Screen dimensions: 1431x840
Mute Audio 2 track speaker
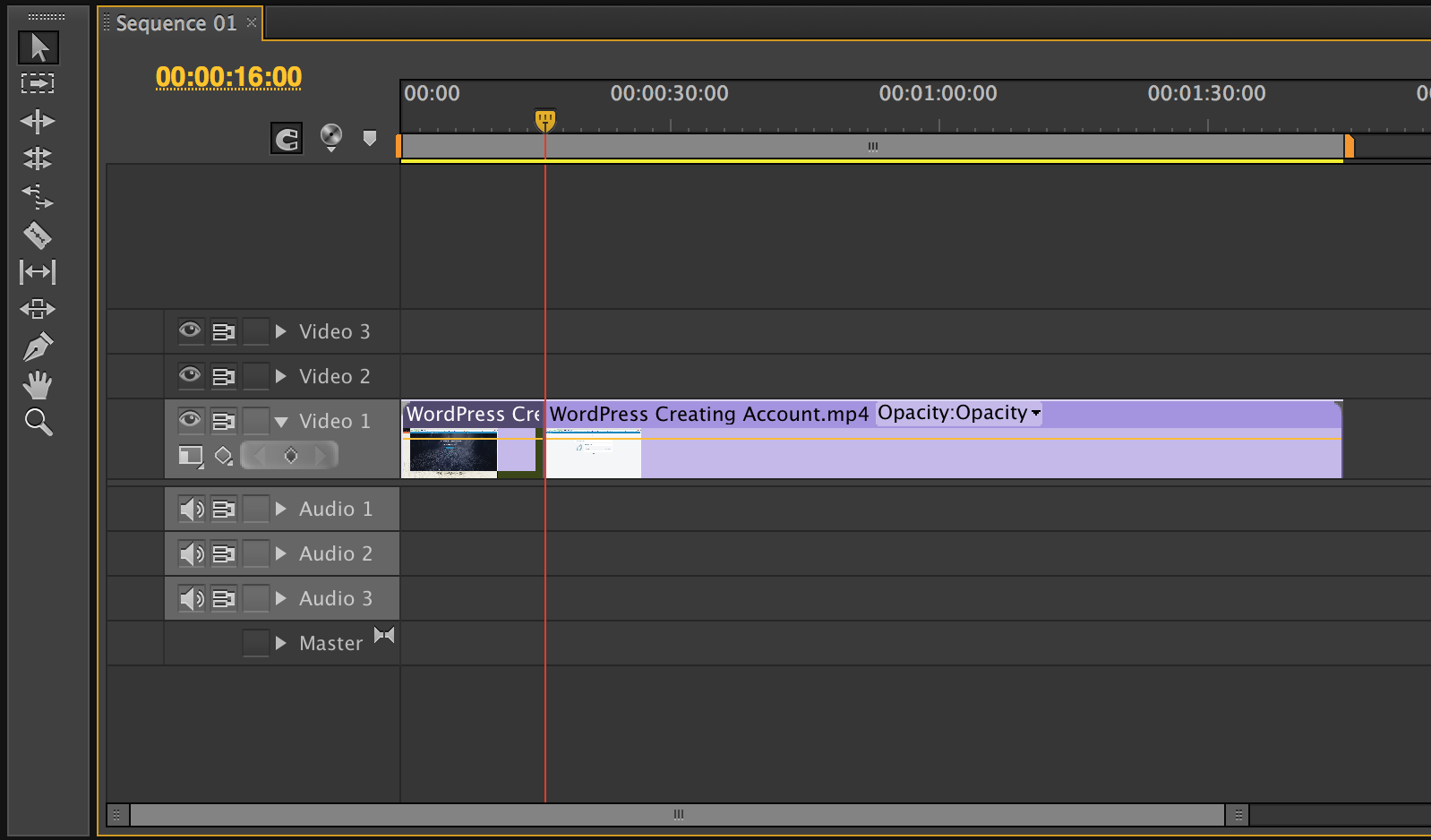click(x=191, y=554)
